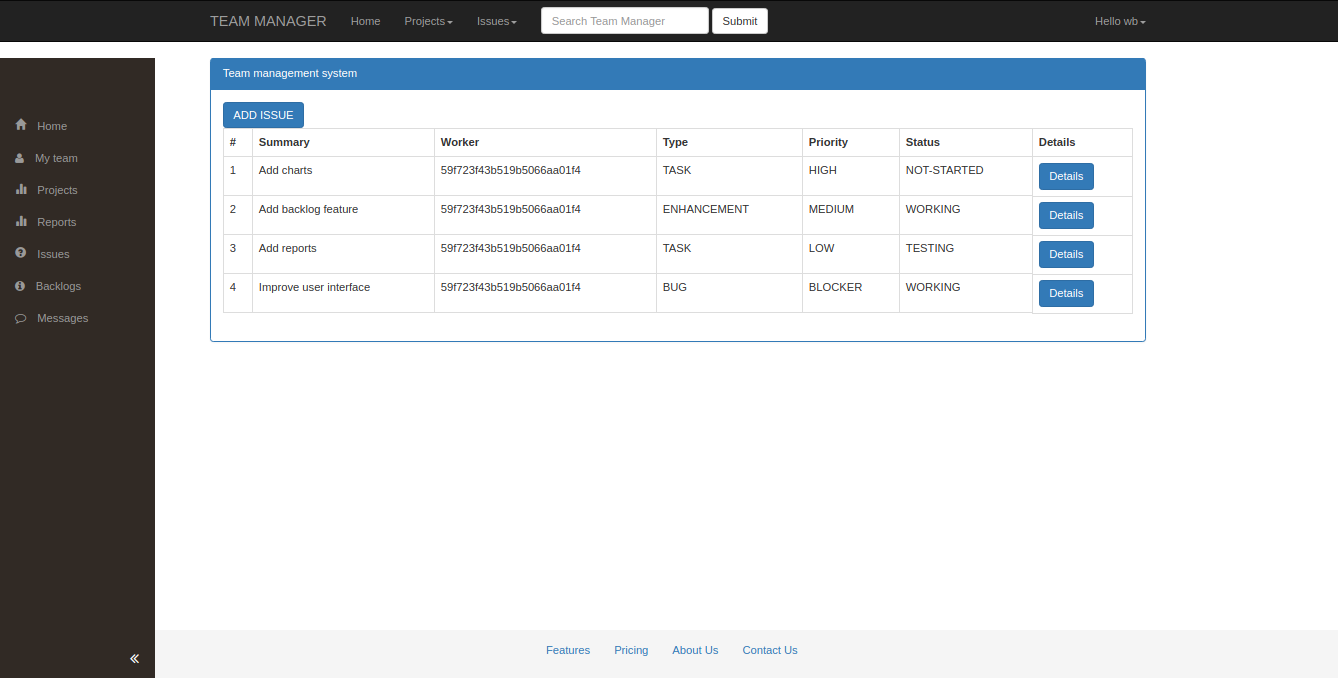Click the Messages speech-bubble icon
The width and height of the screenshot is (1338, 678).
(21, 318)
